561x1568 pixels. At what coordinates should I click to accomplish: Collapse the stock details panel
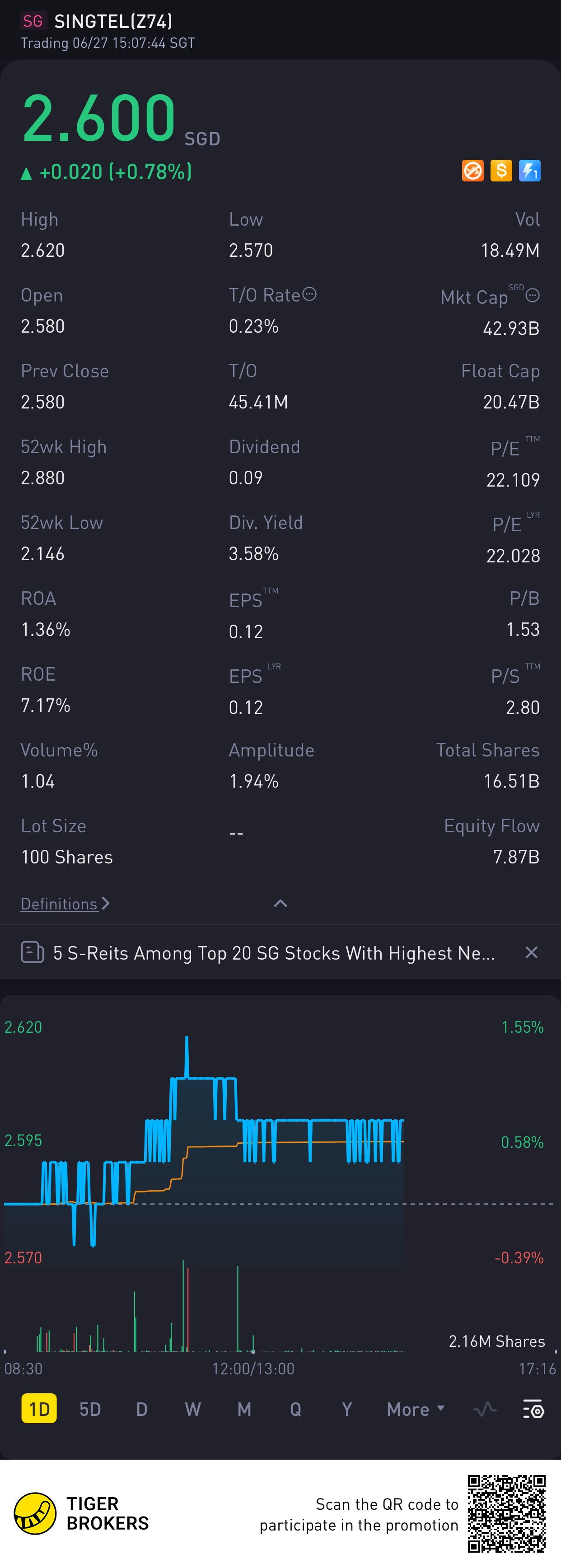pyautogui.click(x=280, y=903)
